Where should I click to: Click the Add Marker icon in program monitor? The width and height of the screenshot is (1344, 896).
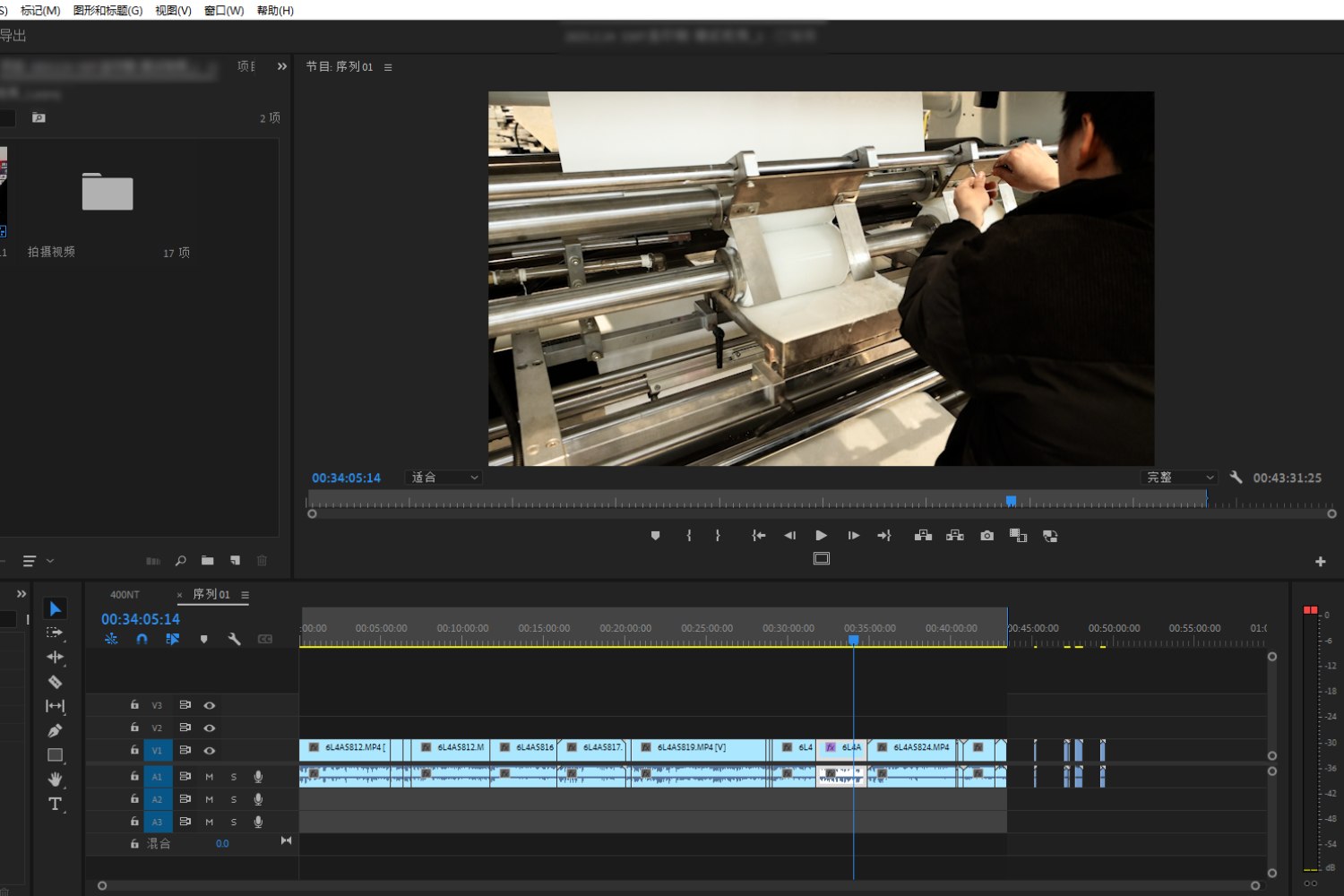(655, 536)
